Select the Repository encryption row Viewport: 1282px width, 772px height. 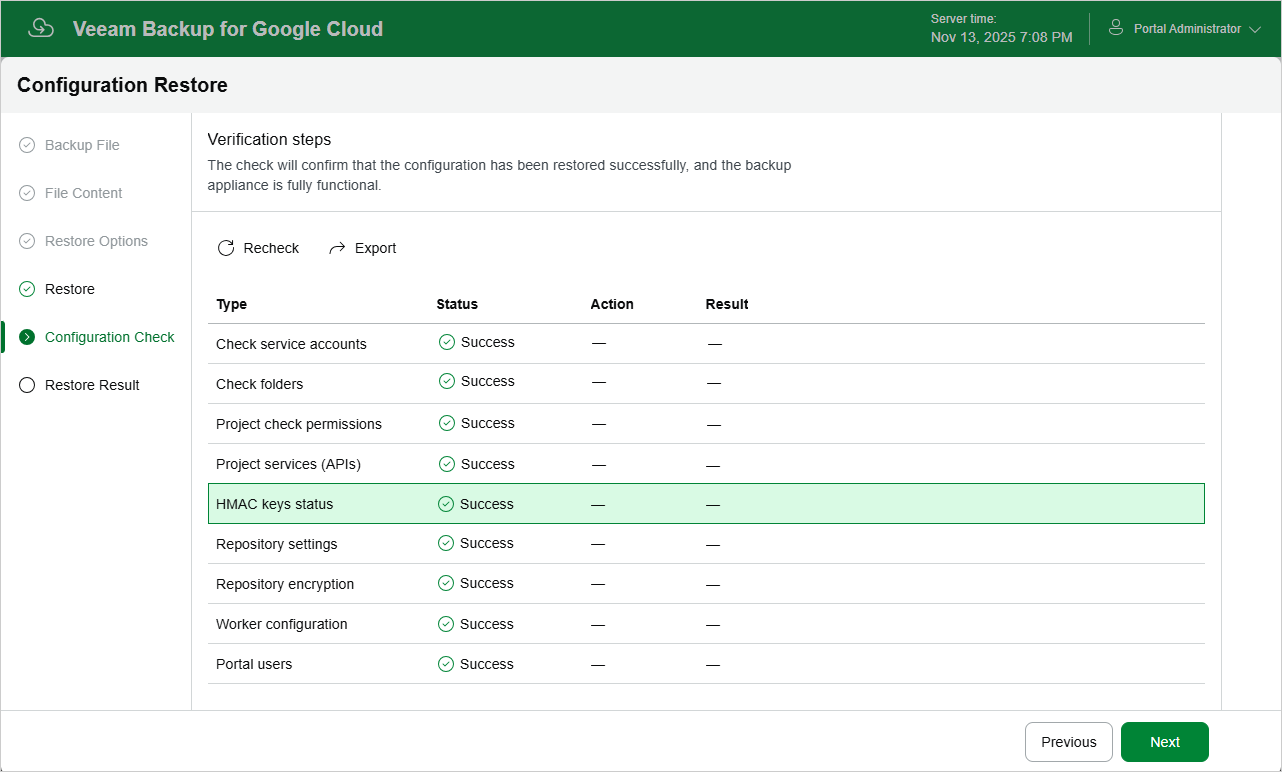pos(706,584)
